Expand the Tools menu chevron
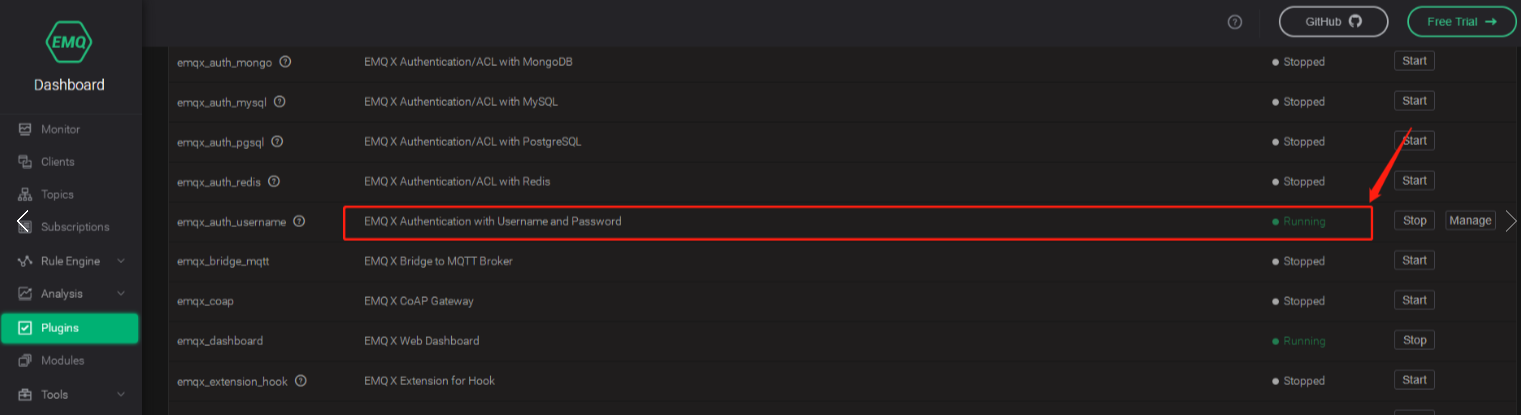This screenshot has height=415, width=1521. tap(121, 394)
